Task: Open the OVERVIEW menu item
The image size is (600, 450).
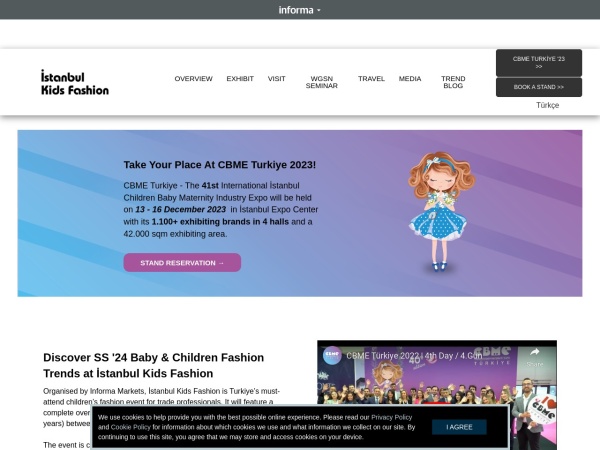Action: tap(193, 79)
